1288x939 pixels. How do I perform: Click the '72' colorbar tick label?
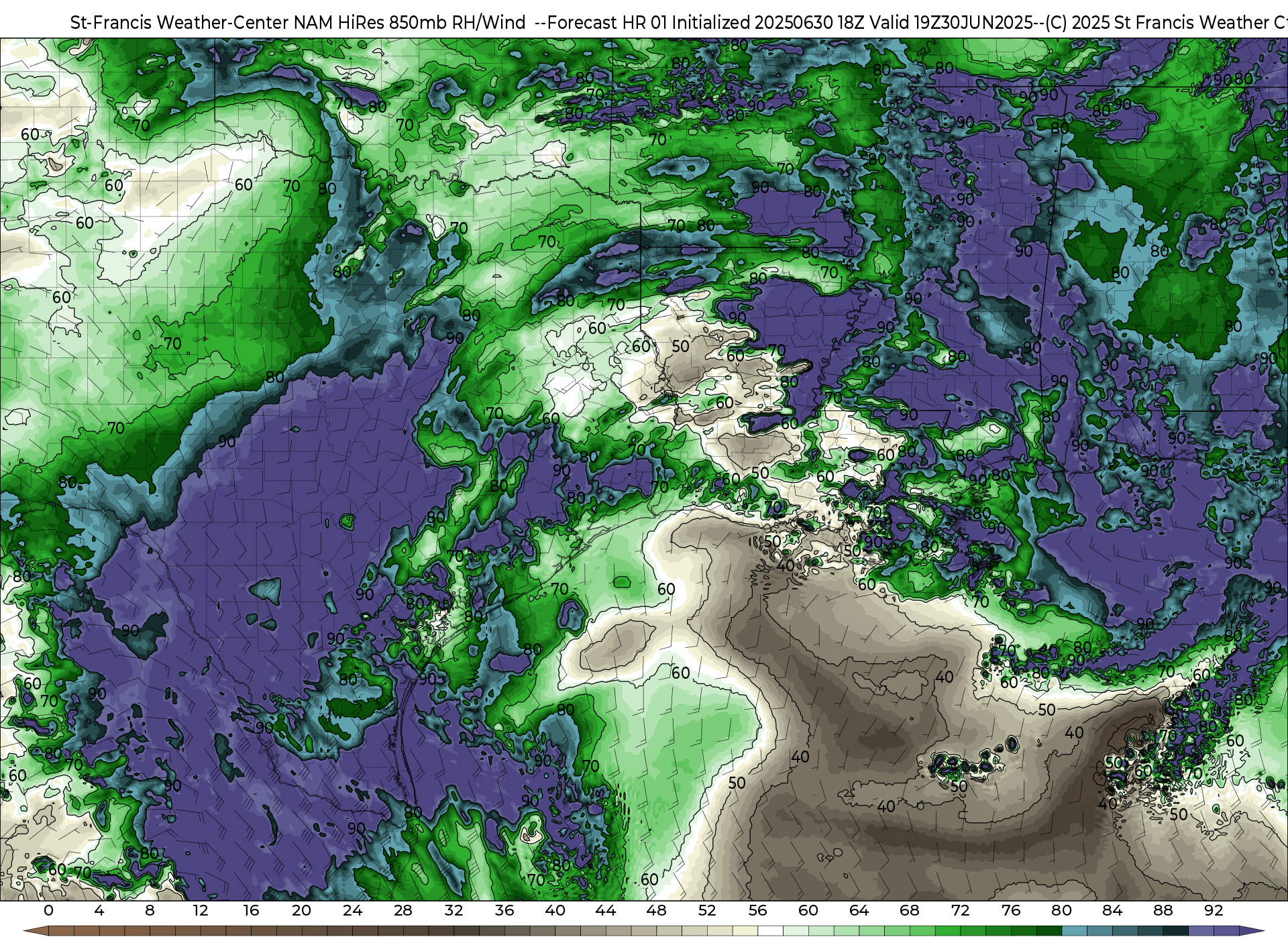click(961, 911)
